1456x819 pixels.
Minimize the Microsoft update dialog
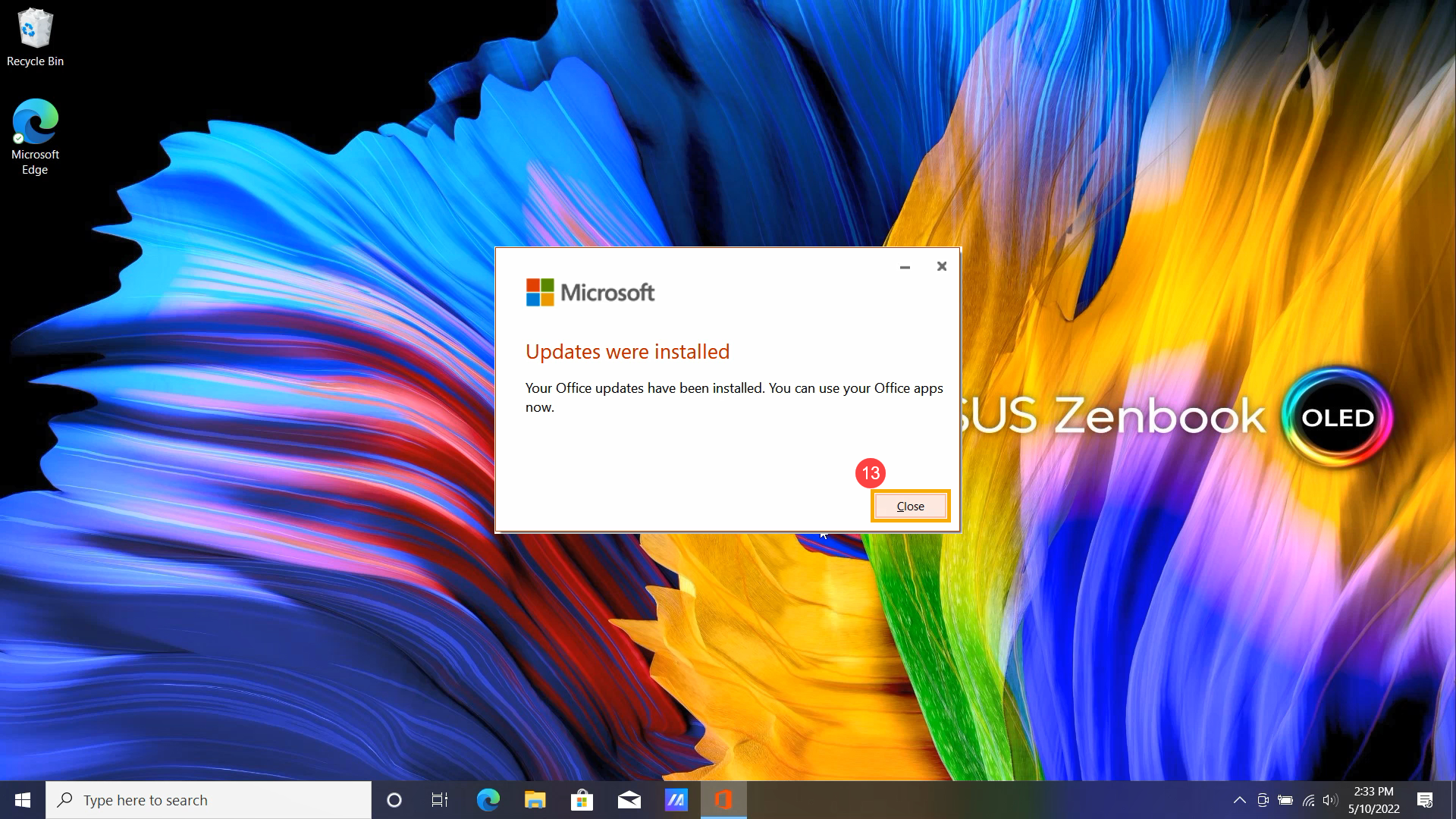(905, 267)
